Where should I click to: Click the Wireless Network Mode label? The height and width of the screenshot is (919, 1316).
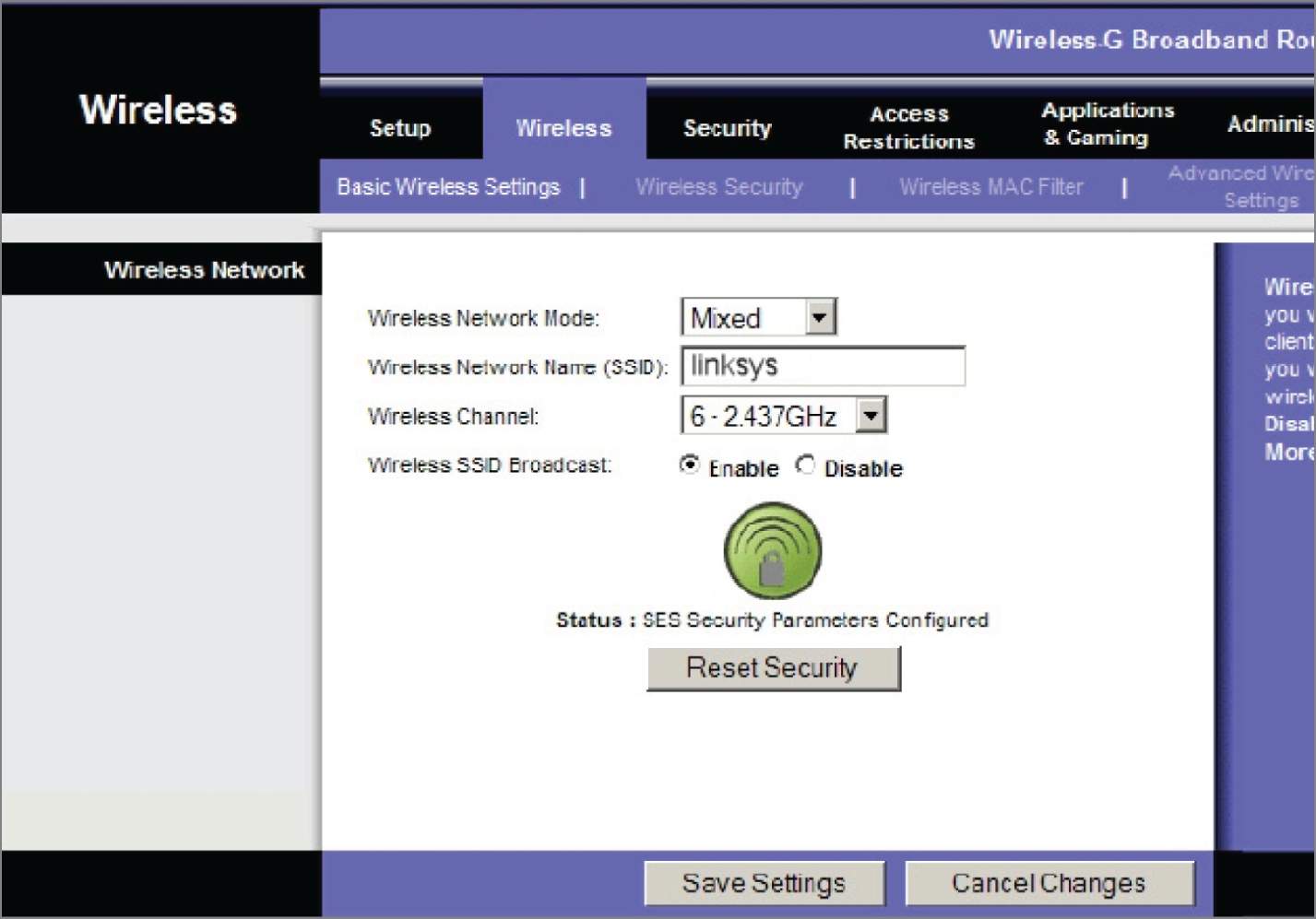point(483,318)
